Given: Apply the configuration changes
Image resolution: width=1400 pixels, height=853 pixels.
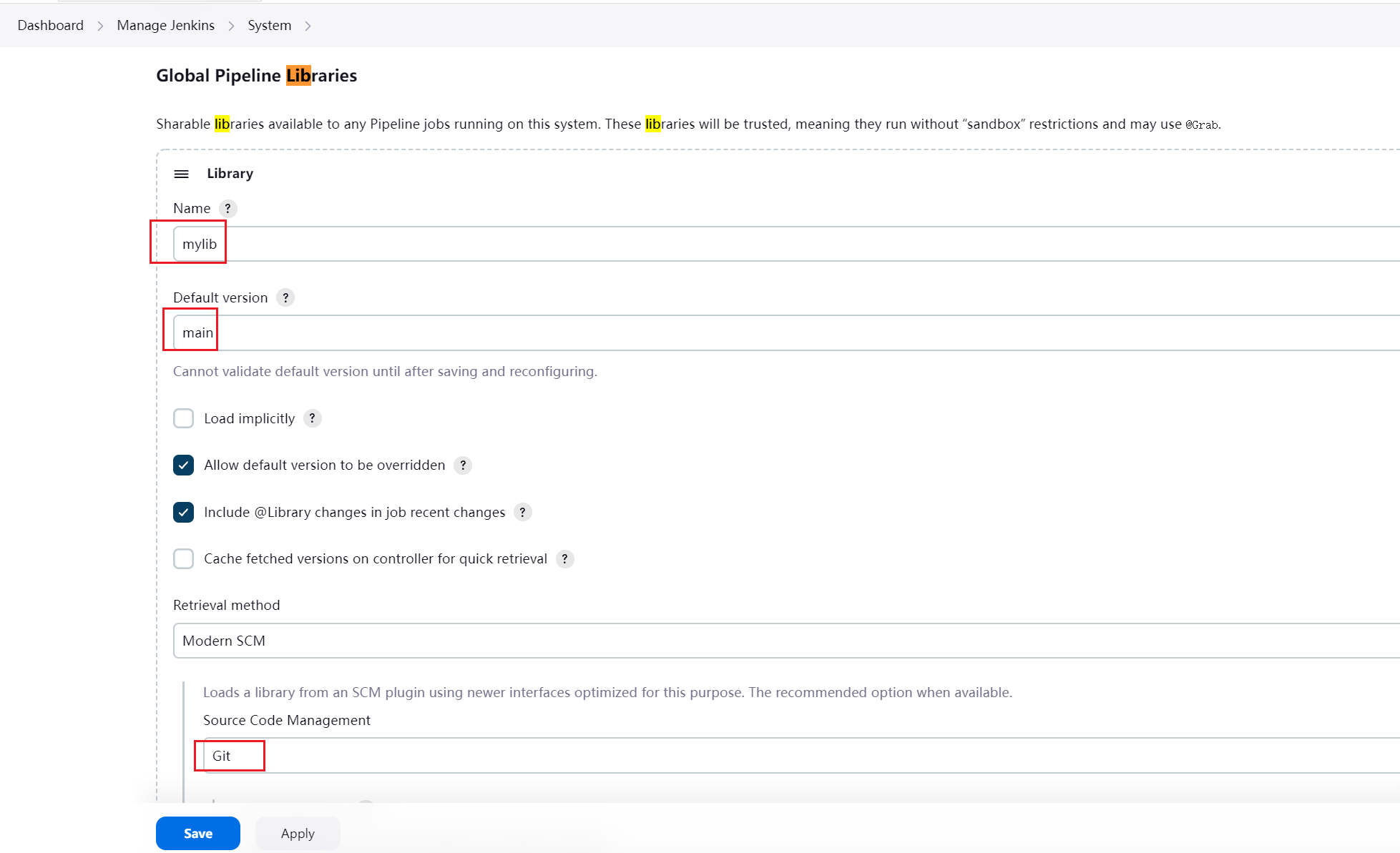Looking at the screenshot, I should pyautogui.click(x=298, y=834).
